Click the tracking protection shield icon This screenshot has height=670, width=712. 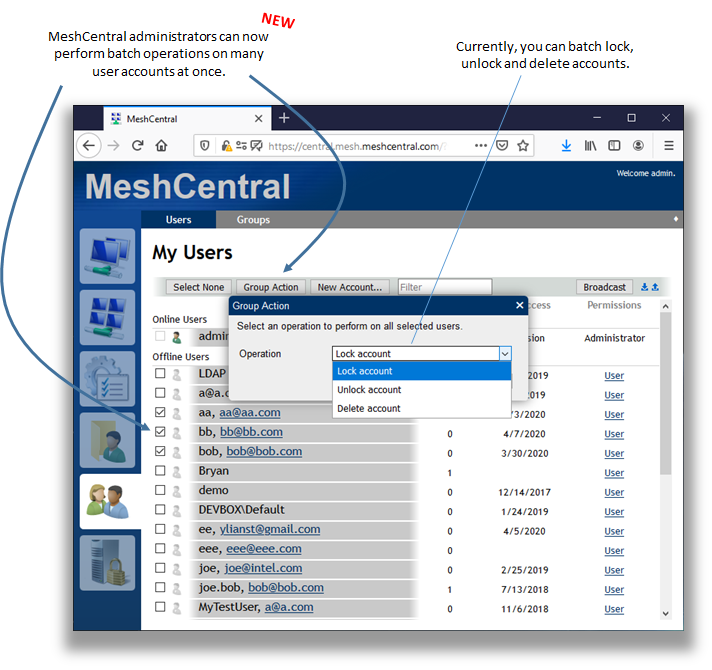205,146
